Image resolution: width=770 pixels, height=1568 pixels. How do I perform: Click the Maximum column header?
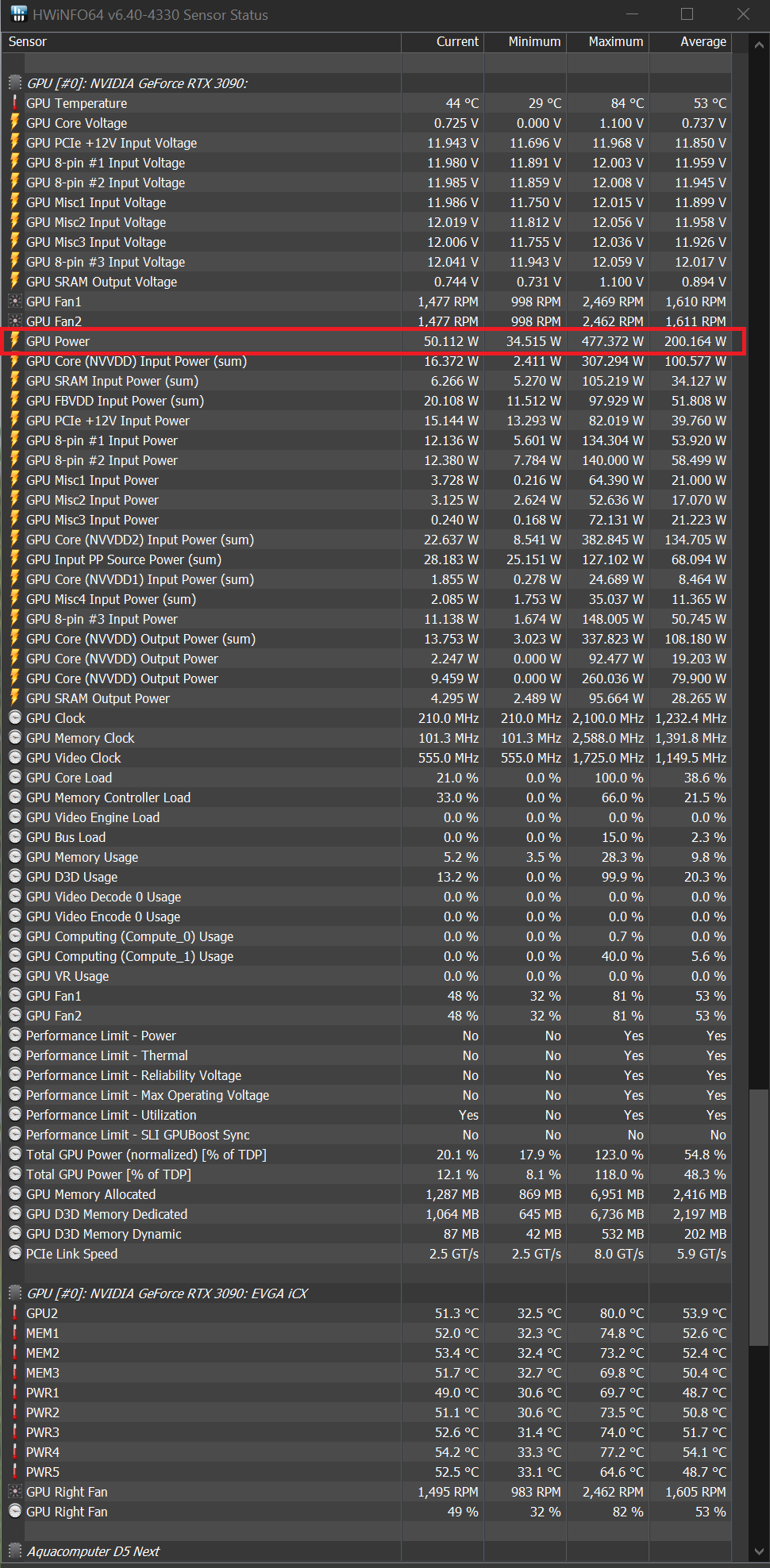tap(608, 42)
